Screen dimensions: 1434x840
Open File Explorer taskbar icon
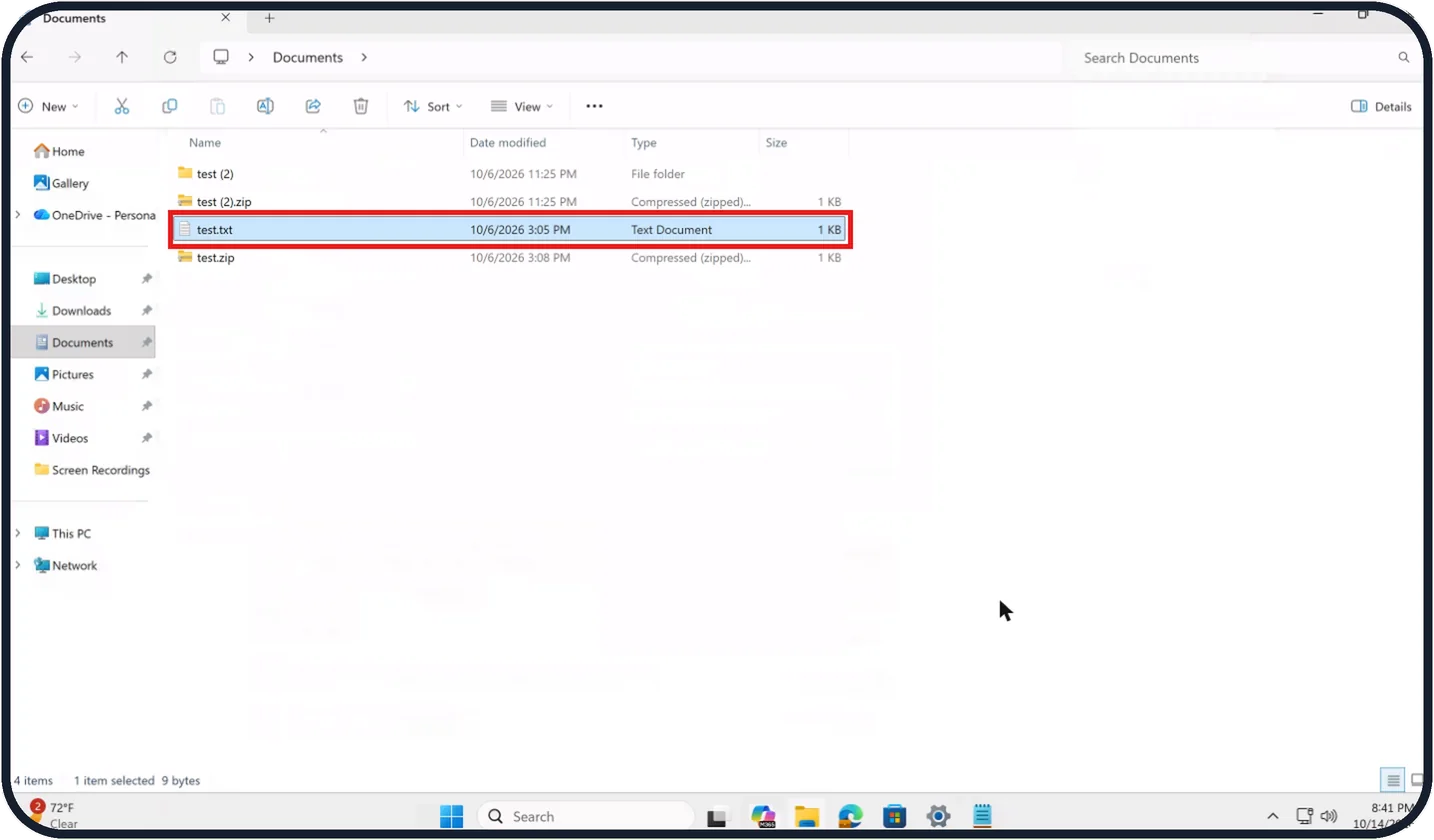click(x=807, y=816)
